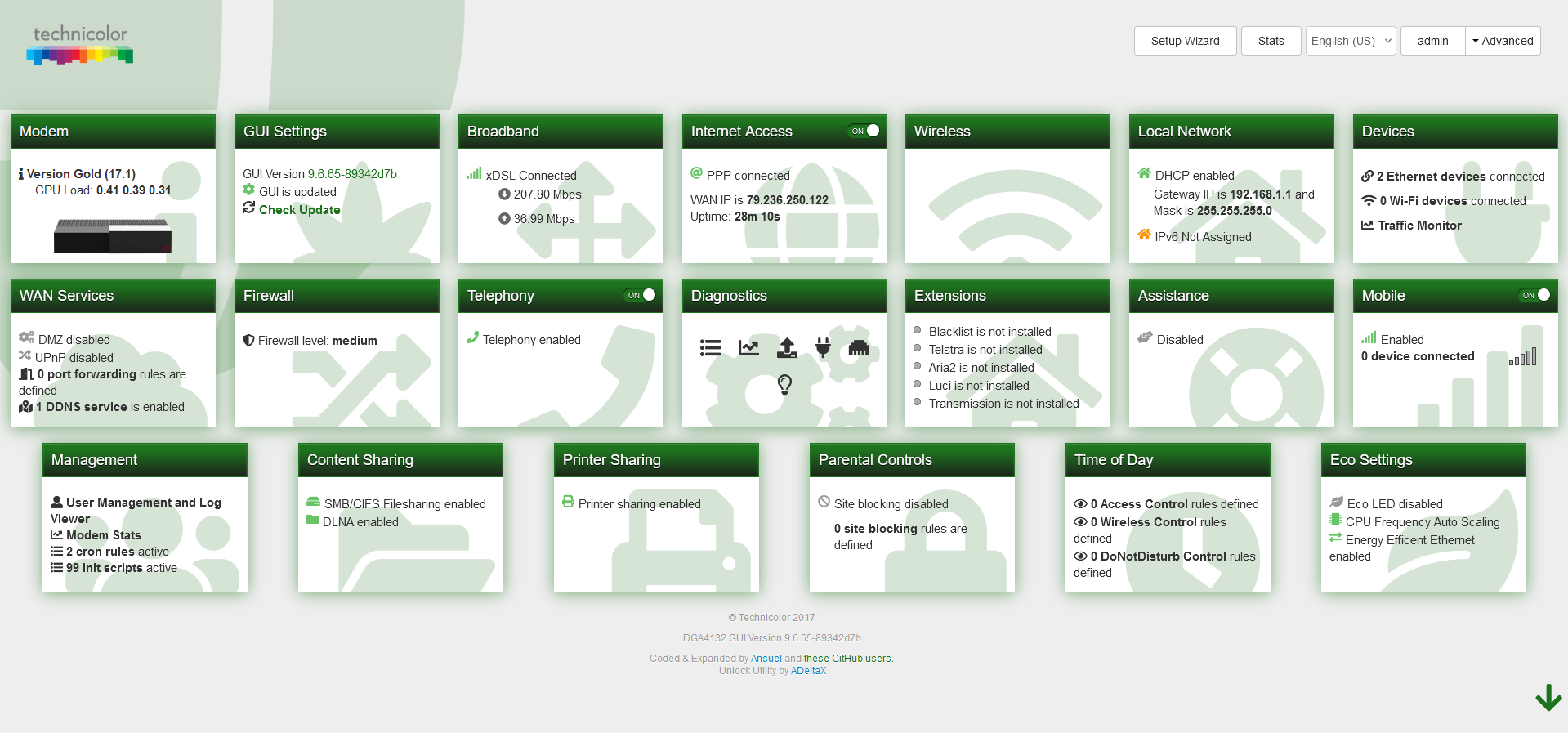Click Modem Stats in Management card
The height and width of the screenshot is (733, 1568).
coord(103,535)
